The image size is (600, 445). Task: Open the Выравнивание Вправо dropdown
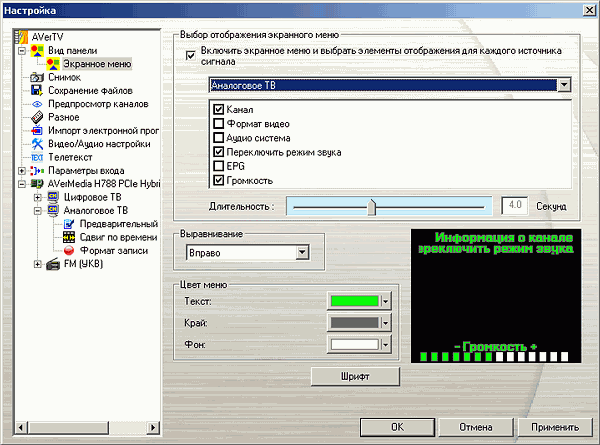pyautogui.click(x=300, y=254)
